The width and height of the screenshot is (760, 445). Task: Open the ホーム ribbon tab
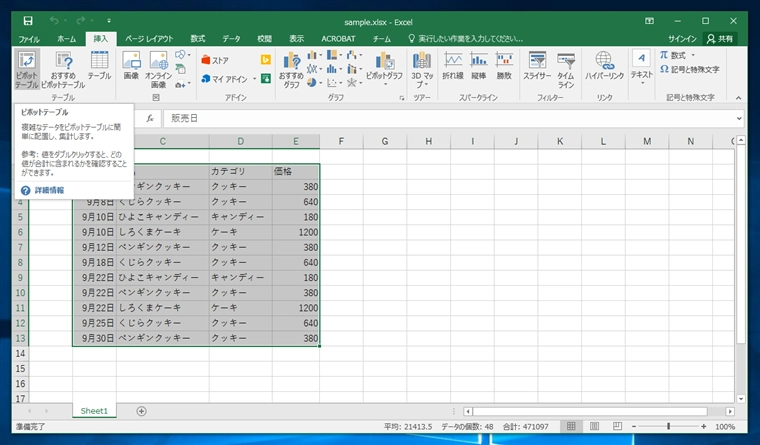(x=66, y=38)
